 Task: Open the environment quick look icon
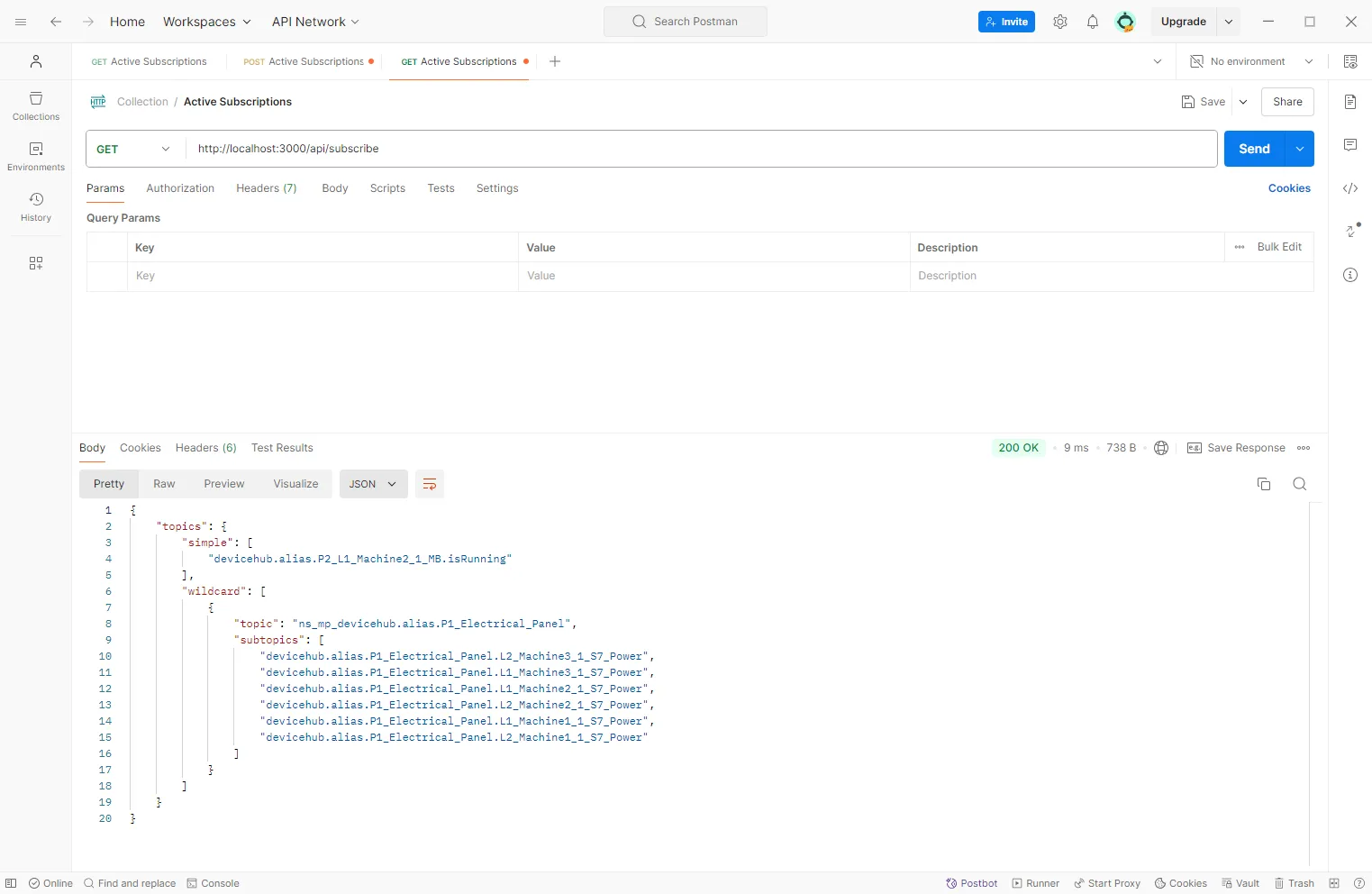click(1350, 61)
